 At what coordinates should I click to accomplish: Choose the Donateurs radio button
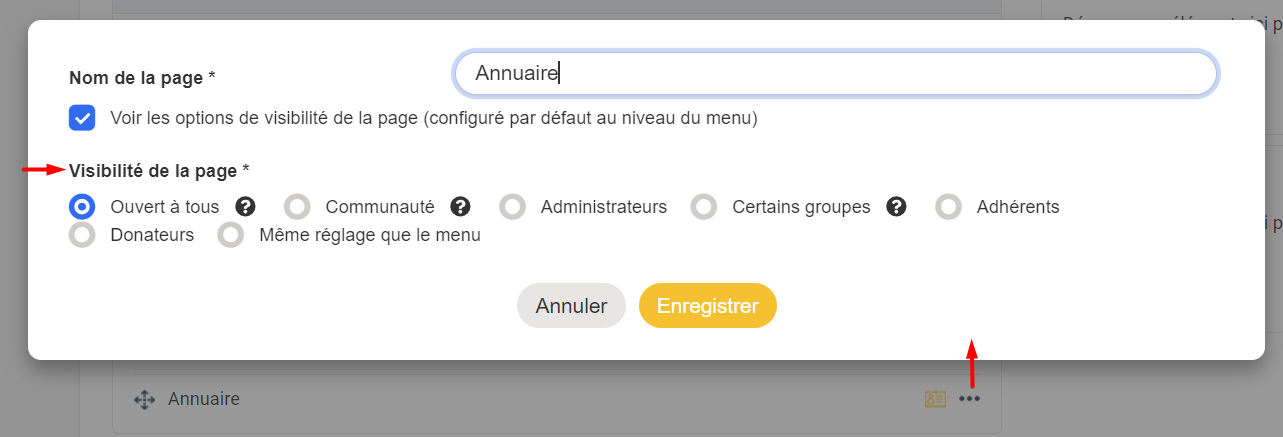pos(82,236)
